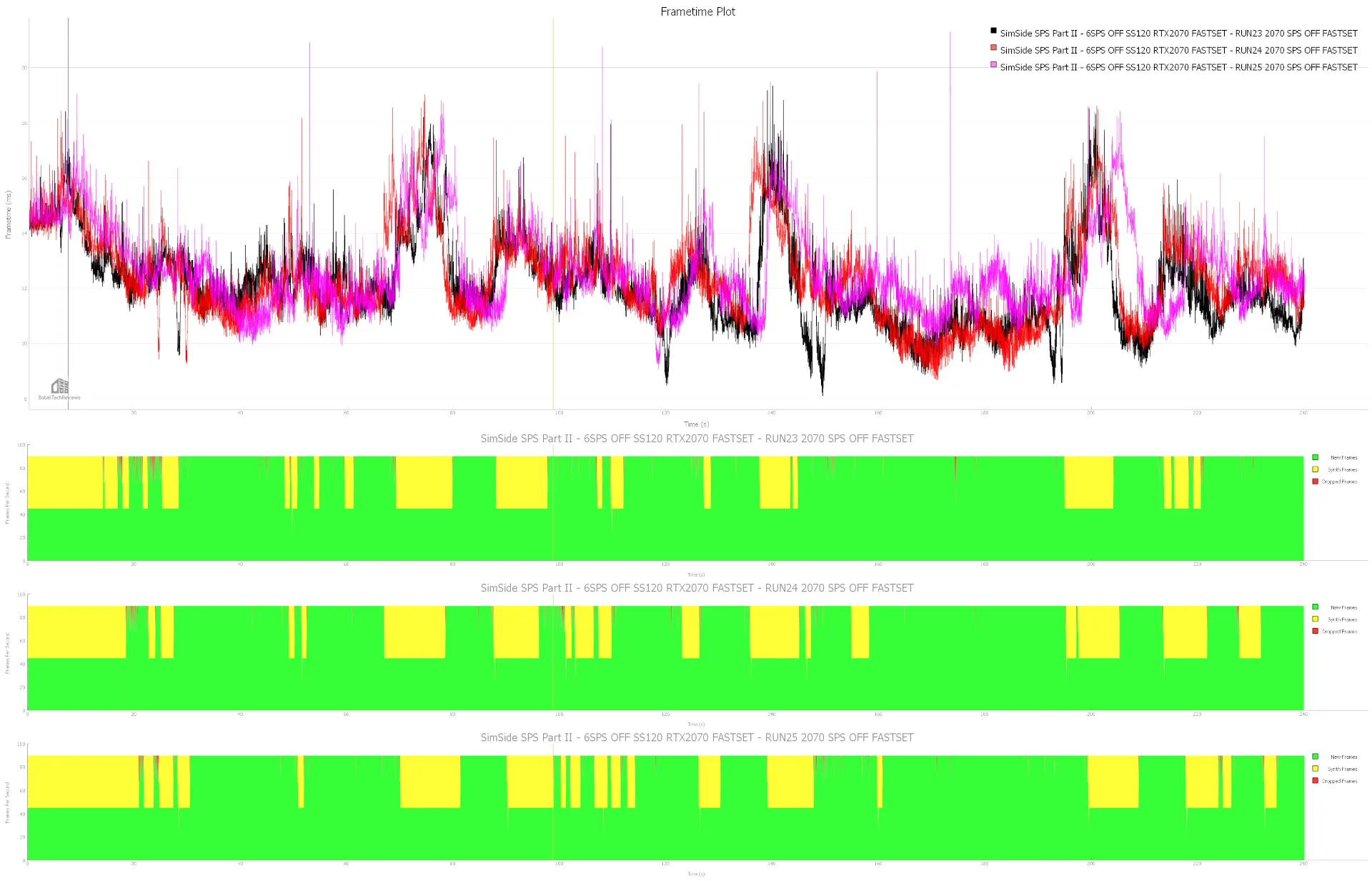Click the red Dropped Frames swatch in the RUN24 chart
Viewport: 1372px width, 881px height.
1315,632
